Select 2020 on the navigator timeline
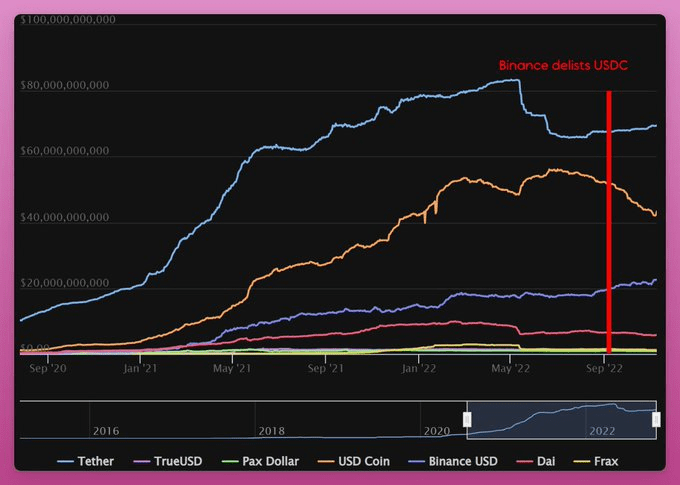Image resolution: width=680 pixels, height=485 pixels. pos(437,430)
